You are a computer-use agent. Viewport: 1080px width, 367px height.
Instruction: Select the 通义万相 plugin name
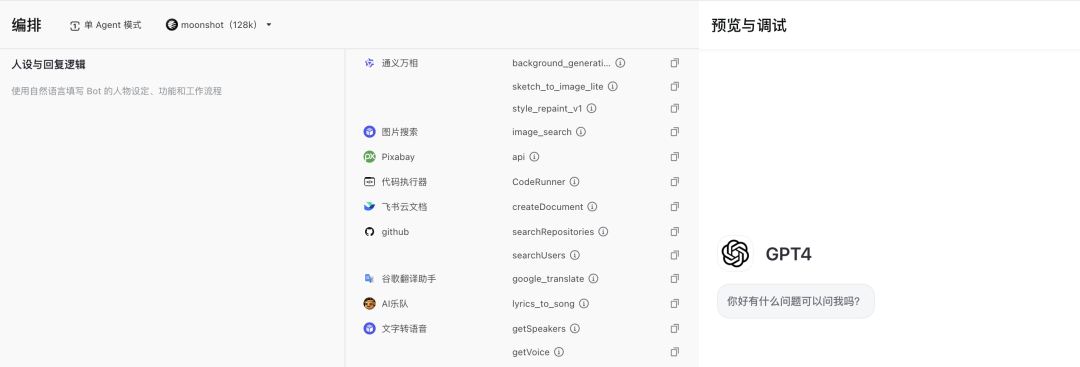pyautogui.click(x=399, y=63)
